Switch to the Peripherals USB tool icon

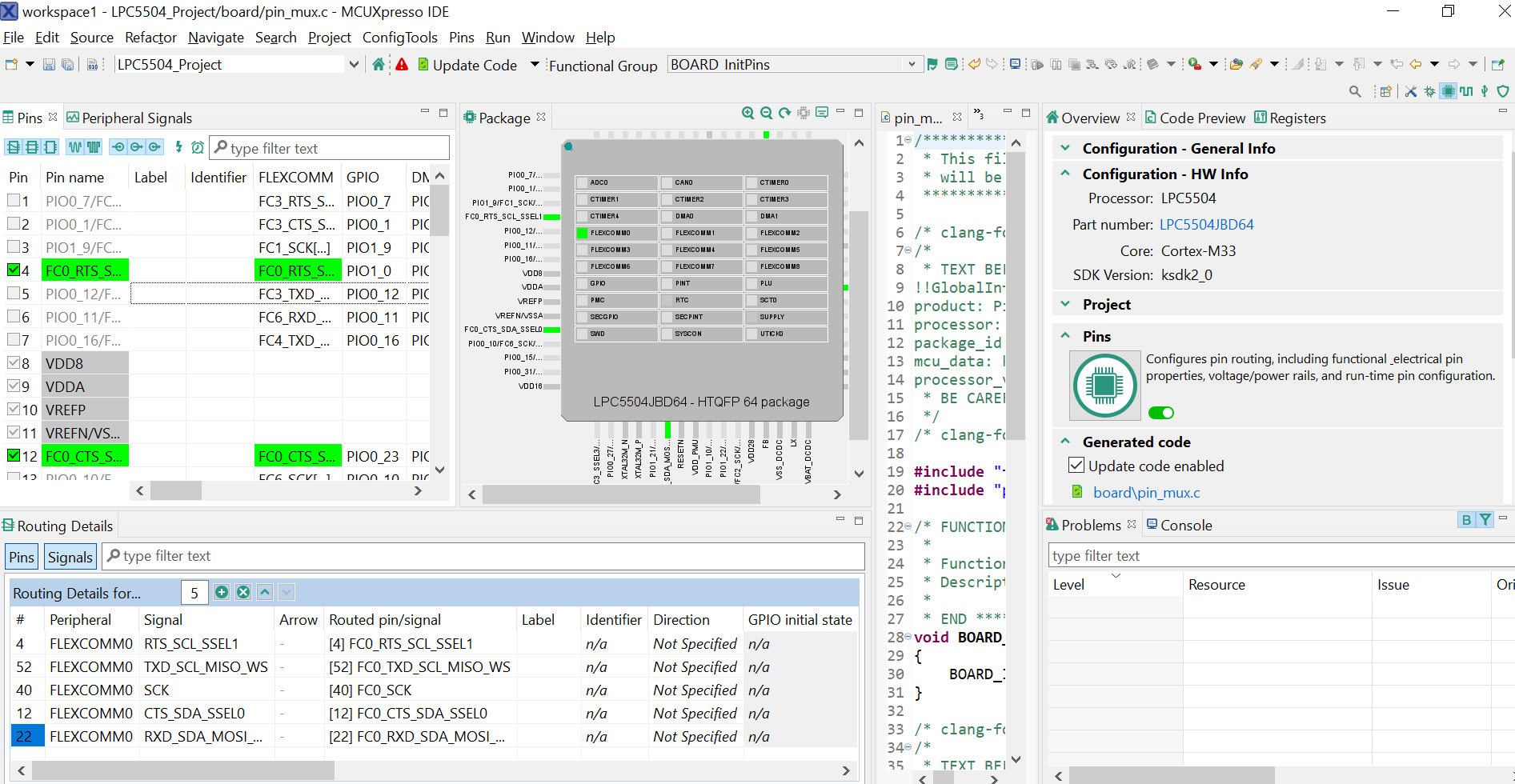point(1485,91)
